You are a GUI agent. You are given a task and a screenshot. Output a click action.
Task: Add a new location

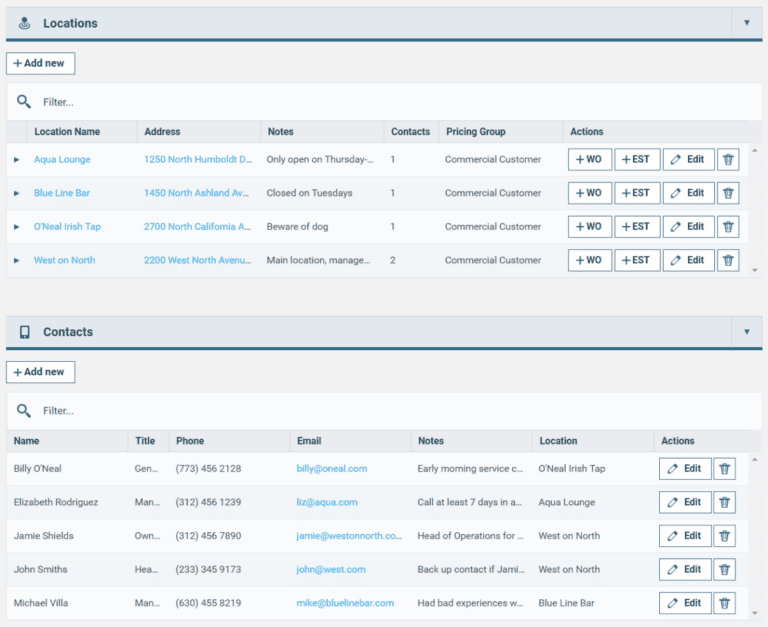tap(40, 63)
